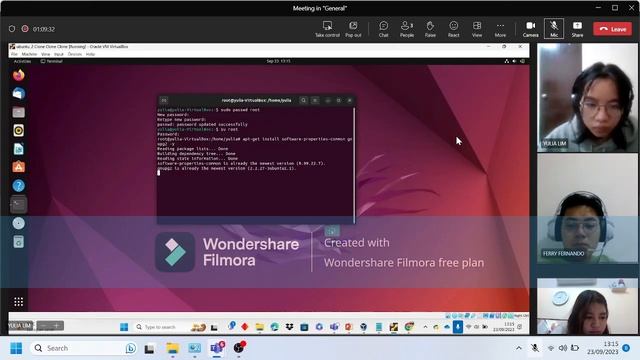Open VirtualBox Devices menu

[x=75, y=54]
